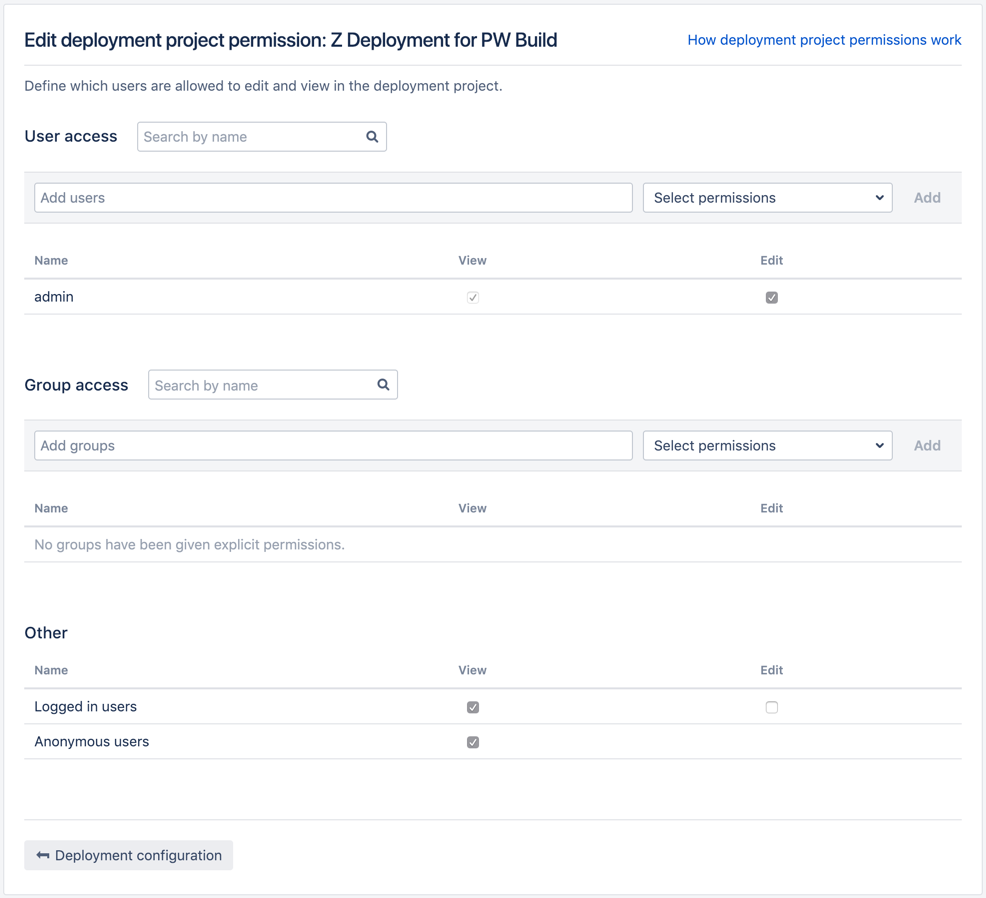This screenshot has height=898, width=986.
Task: Focus the Add groups input field
Action: (x=333, y=445)
